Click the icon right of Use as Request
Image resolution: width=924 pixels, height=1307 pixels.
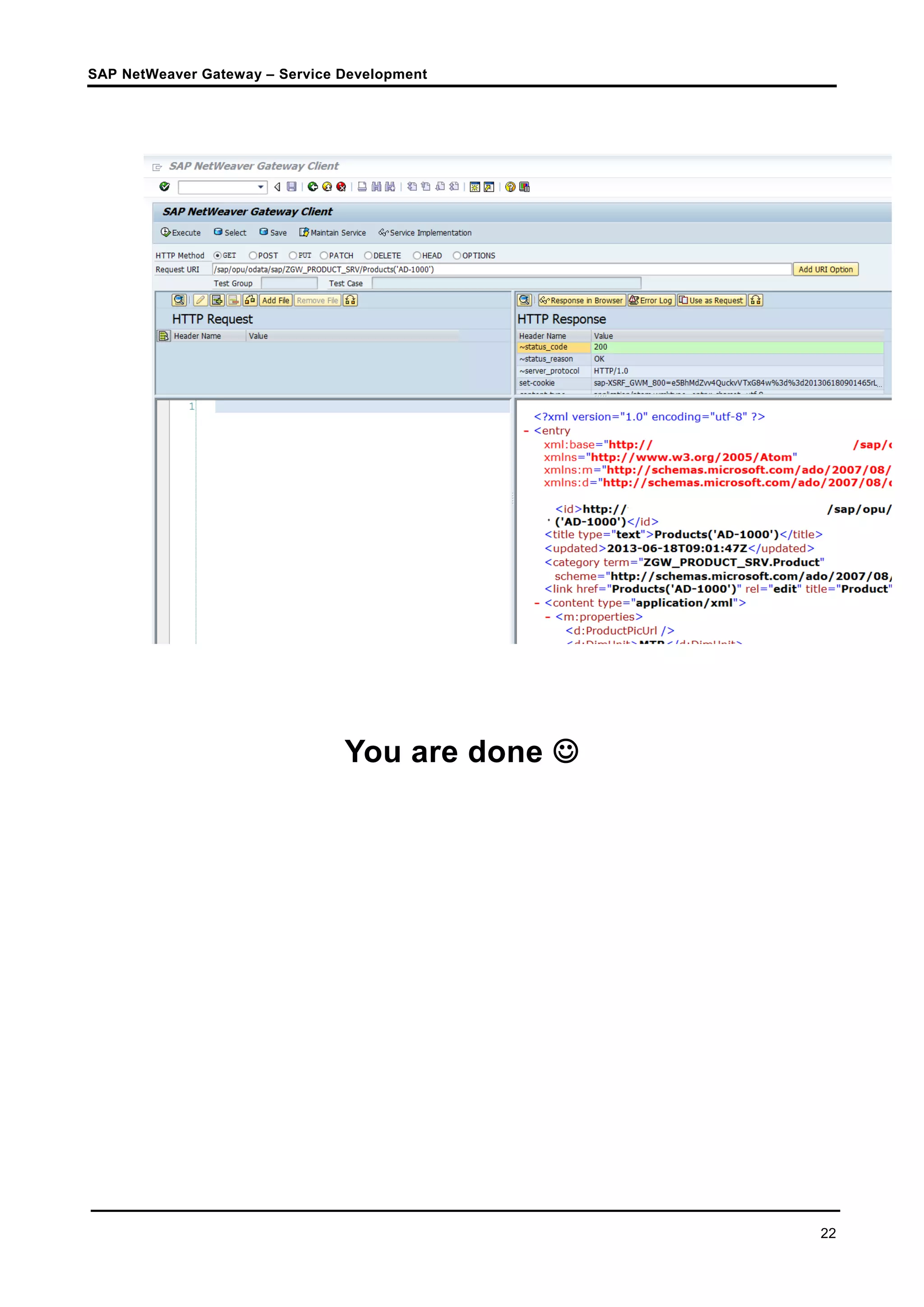point(755,300)
